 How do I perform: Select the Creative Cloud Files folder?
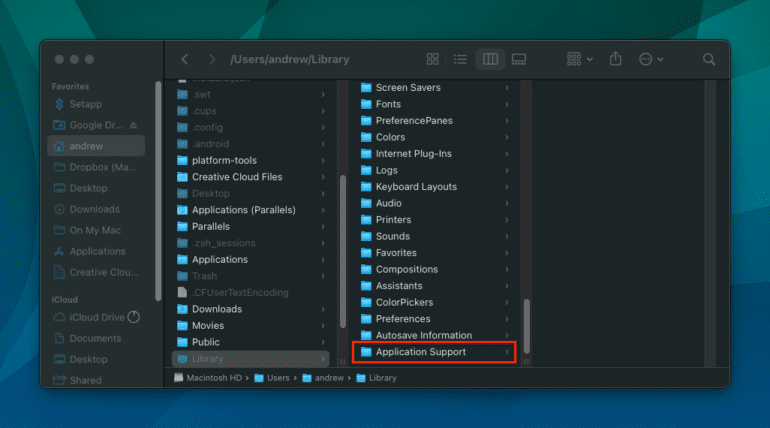click(x=236, y=177)
